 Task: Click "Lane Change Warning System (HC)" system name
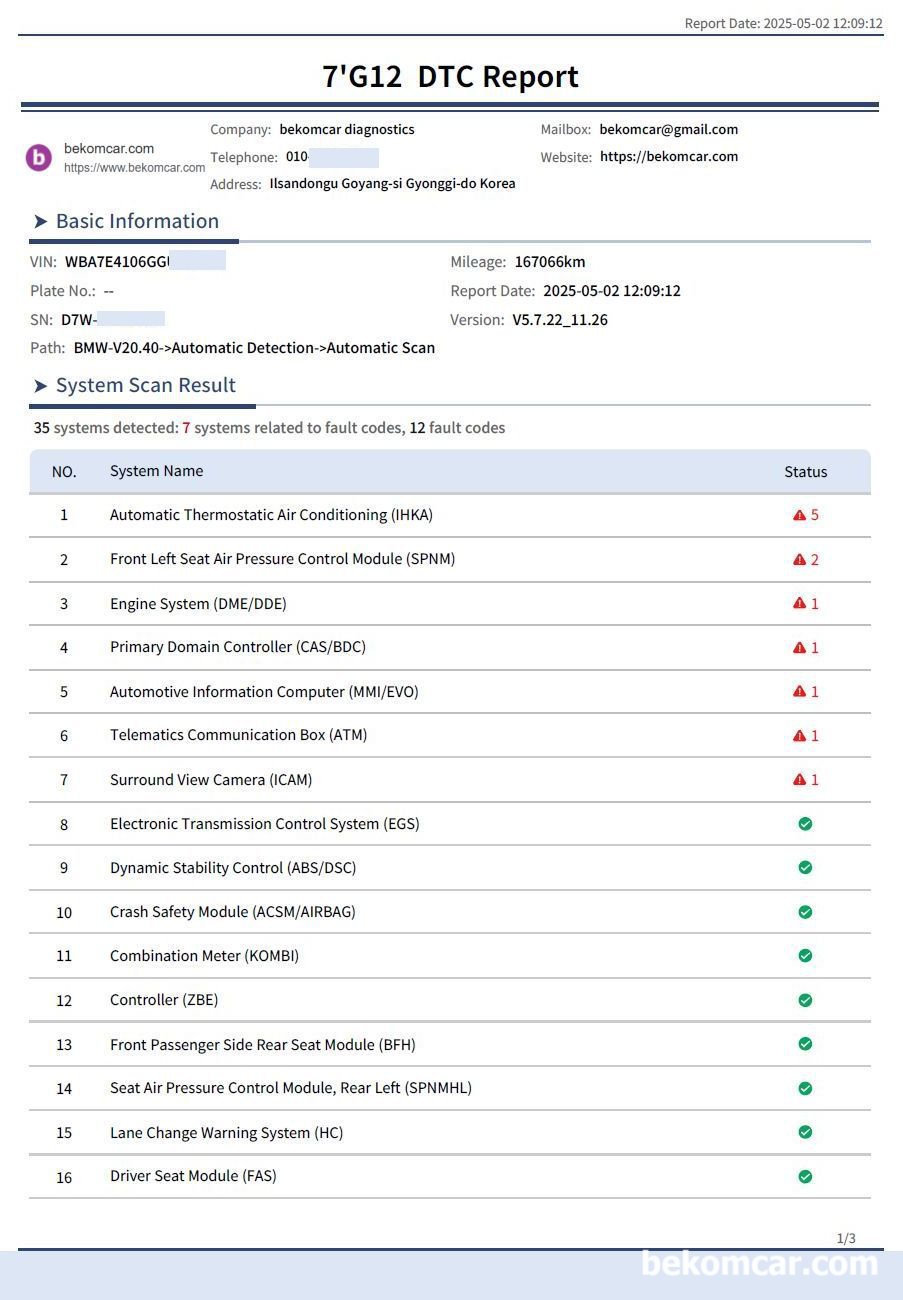[227, 1132]
